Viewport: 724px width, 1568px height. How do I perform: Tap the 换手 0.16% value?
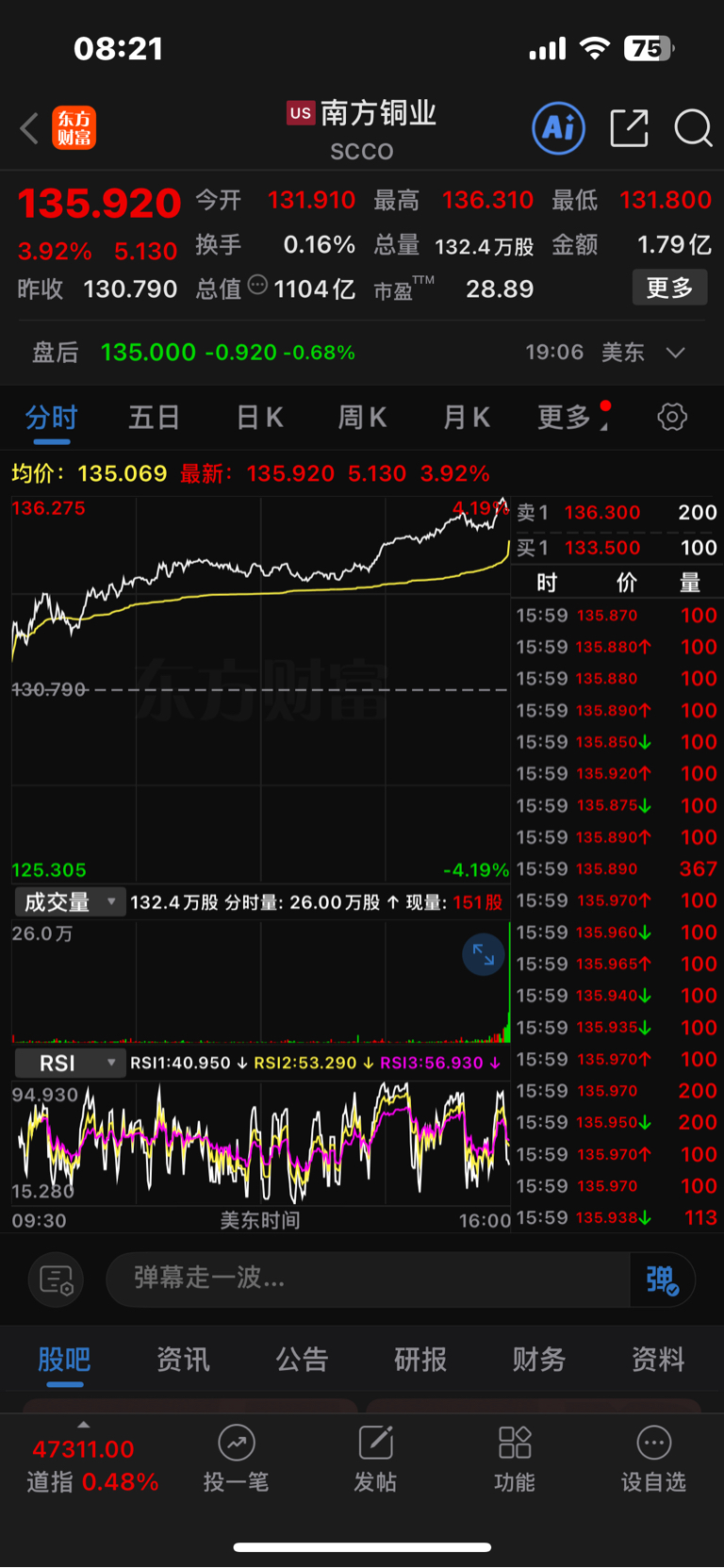[320, 245]
